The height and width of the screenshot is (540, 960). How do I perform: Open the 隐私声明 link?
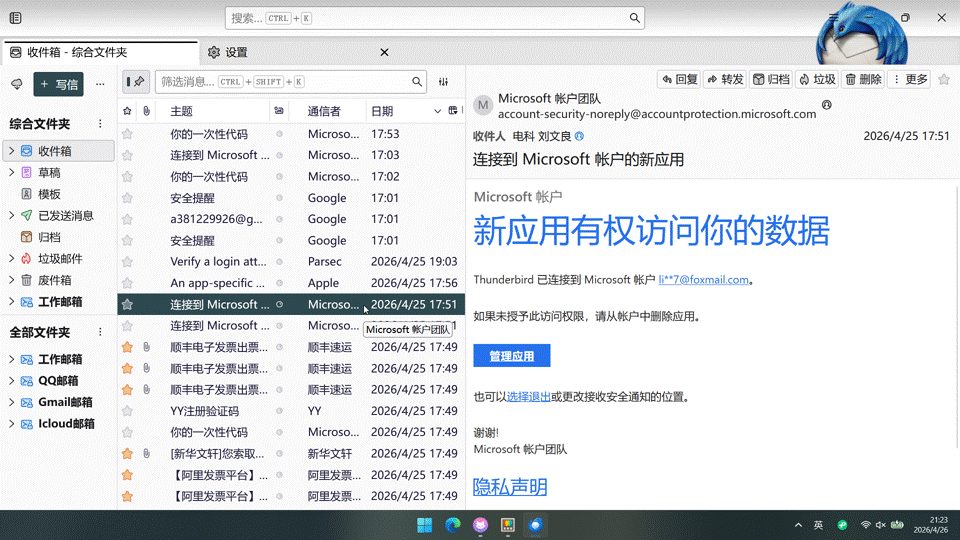(510, 487)
